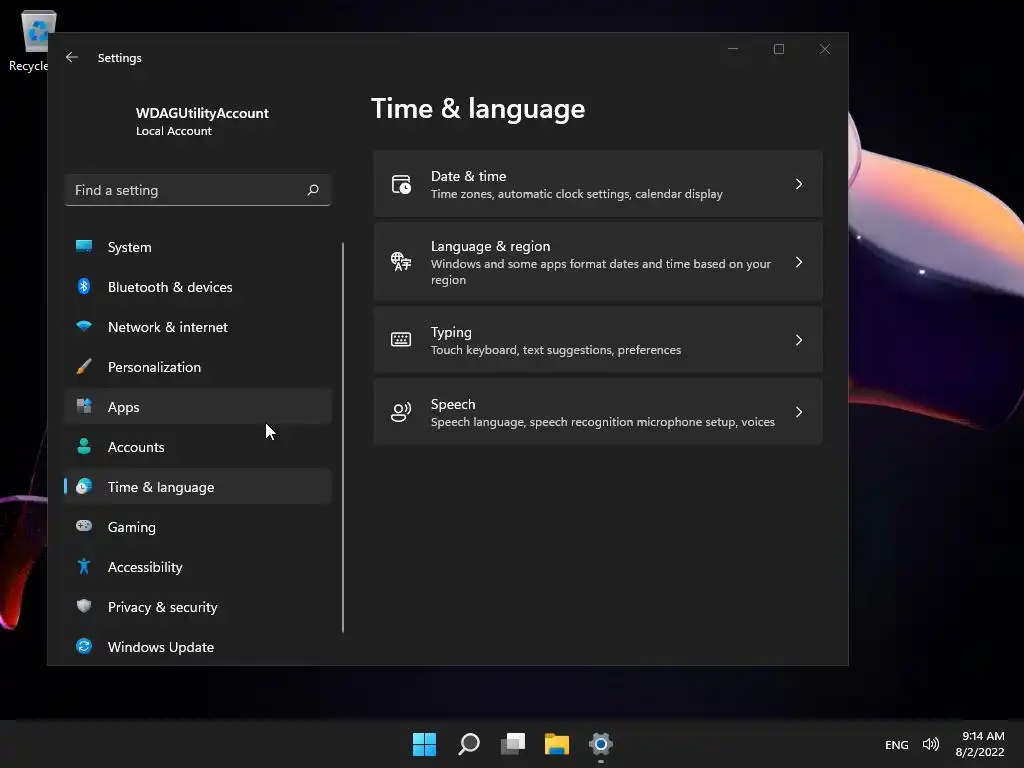Click the 'Time & language' page heading
Image resolution: width=1024 pixels, height=768 pixels.
(x=478, y=109)
